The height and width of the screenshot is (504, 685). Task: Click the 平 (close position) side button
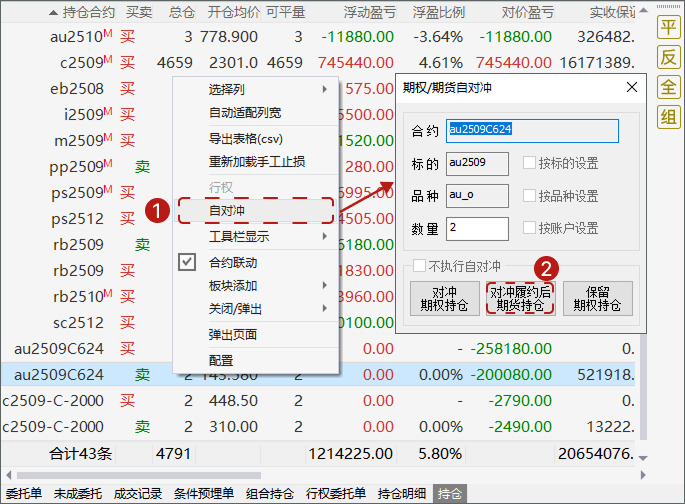[667, 27]
